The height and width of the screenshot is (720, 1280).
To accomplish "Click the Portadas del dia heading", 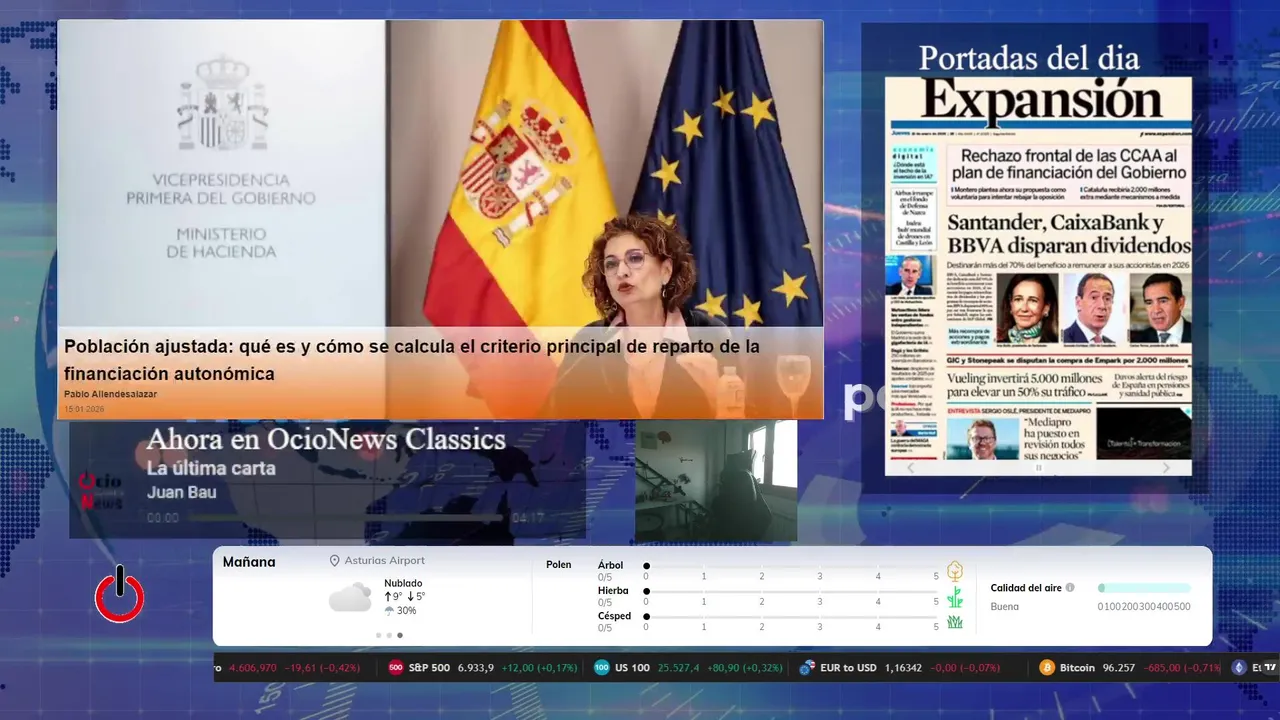I will (1029, 58).
